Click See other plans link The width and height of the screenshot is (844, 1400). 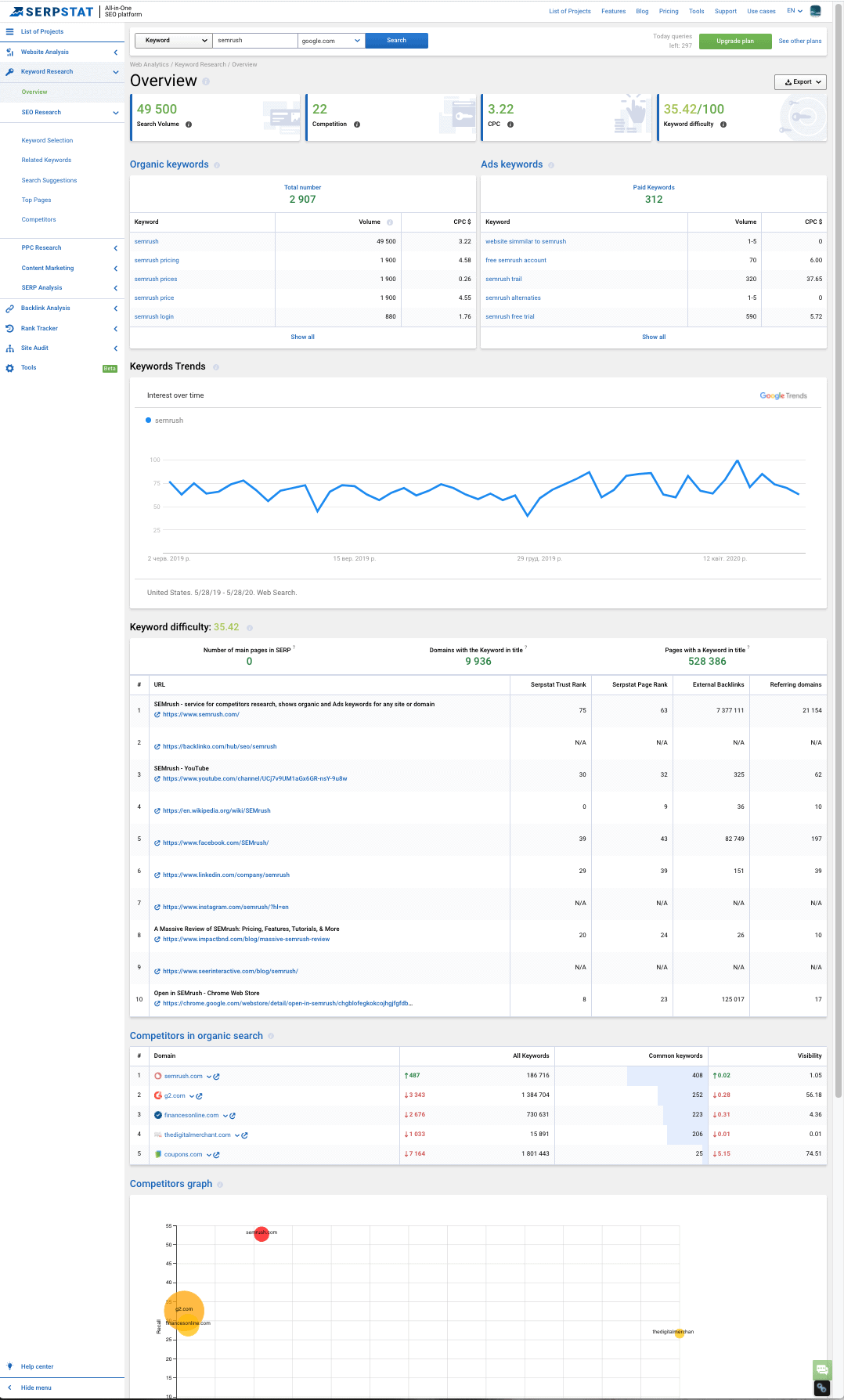pos(800,41)
